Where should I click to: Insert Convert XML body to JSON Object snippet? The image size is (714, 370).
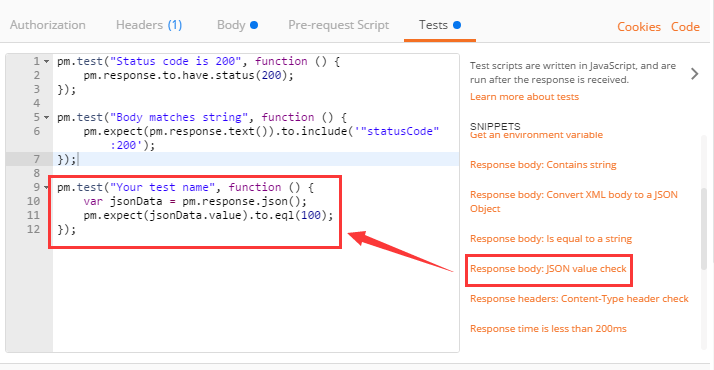[x=574, y=202]
